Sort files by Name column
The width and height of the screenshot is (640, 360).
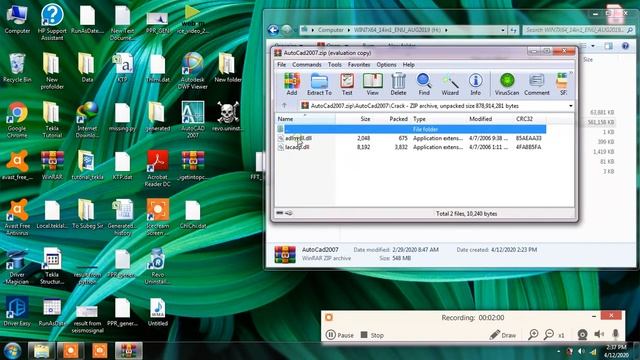(x=305, y=119)
